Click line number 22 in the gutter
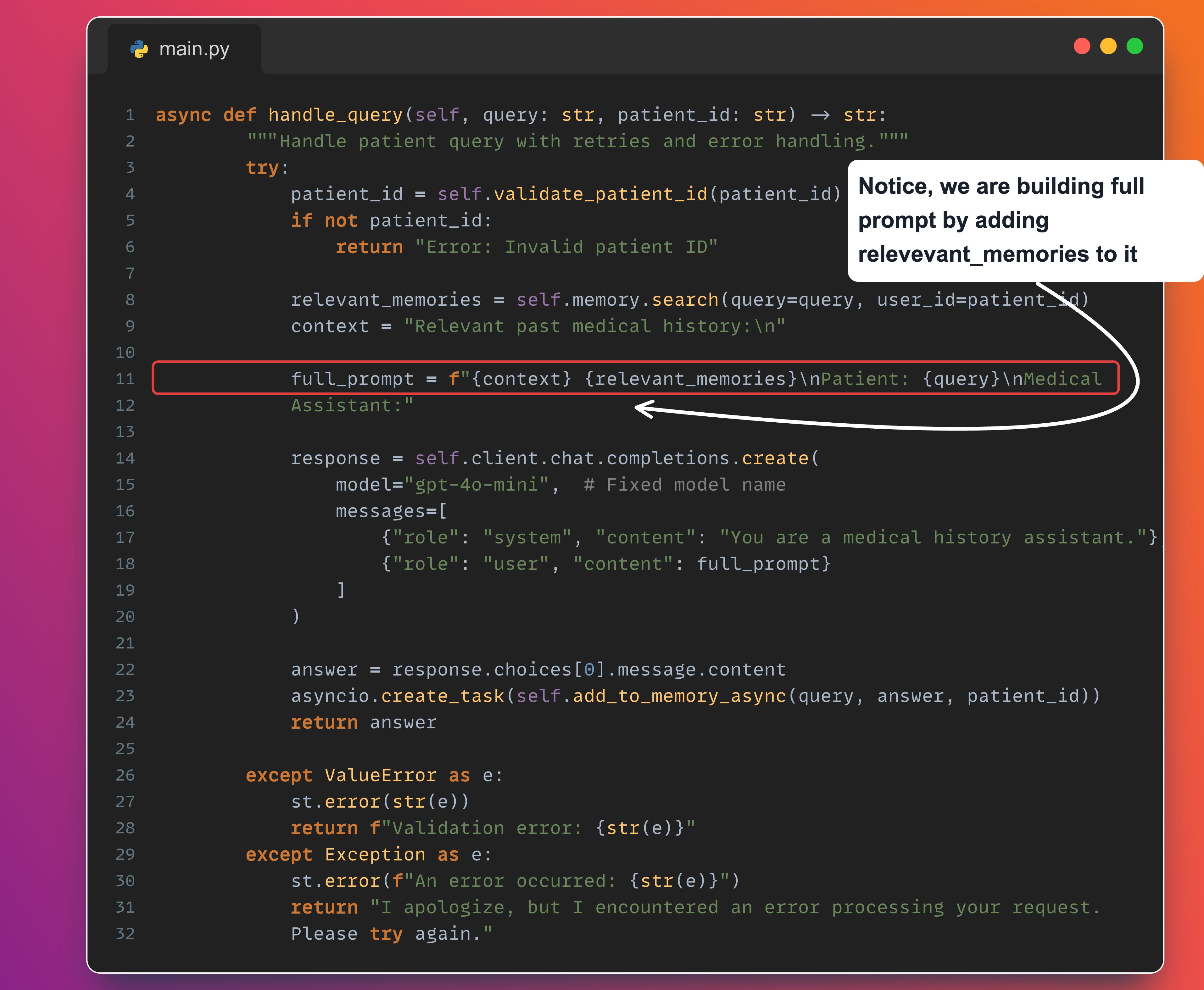This screenshot has height=990, width=1204. (125, 670)
